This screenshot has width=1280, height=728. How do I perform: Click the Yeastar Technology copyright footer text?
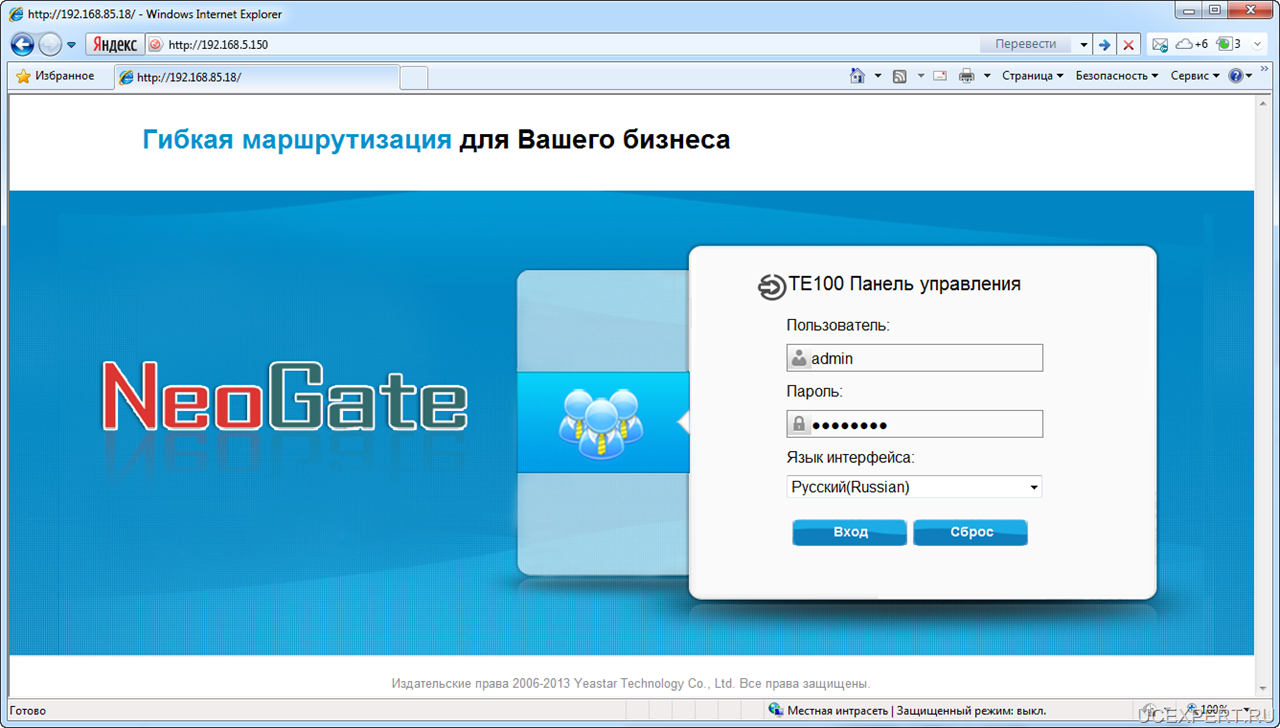631,684
